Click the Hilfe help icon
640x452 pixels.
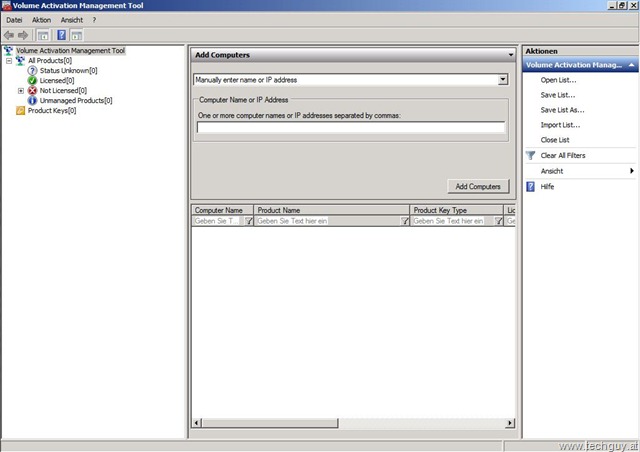530,187
